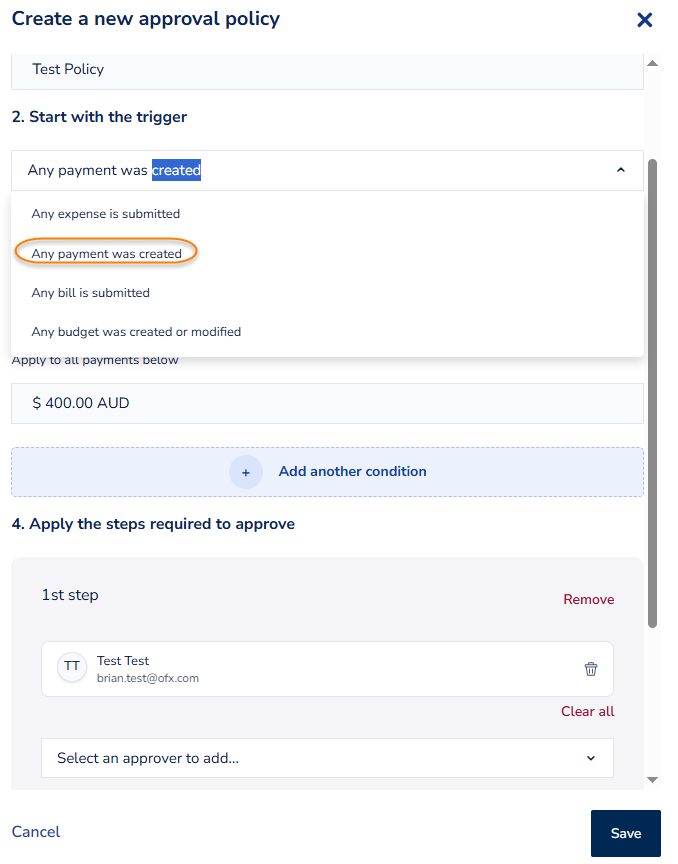Click the scrollbar up arrow

tap(653, 64)
